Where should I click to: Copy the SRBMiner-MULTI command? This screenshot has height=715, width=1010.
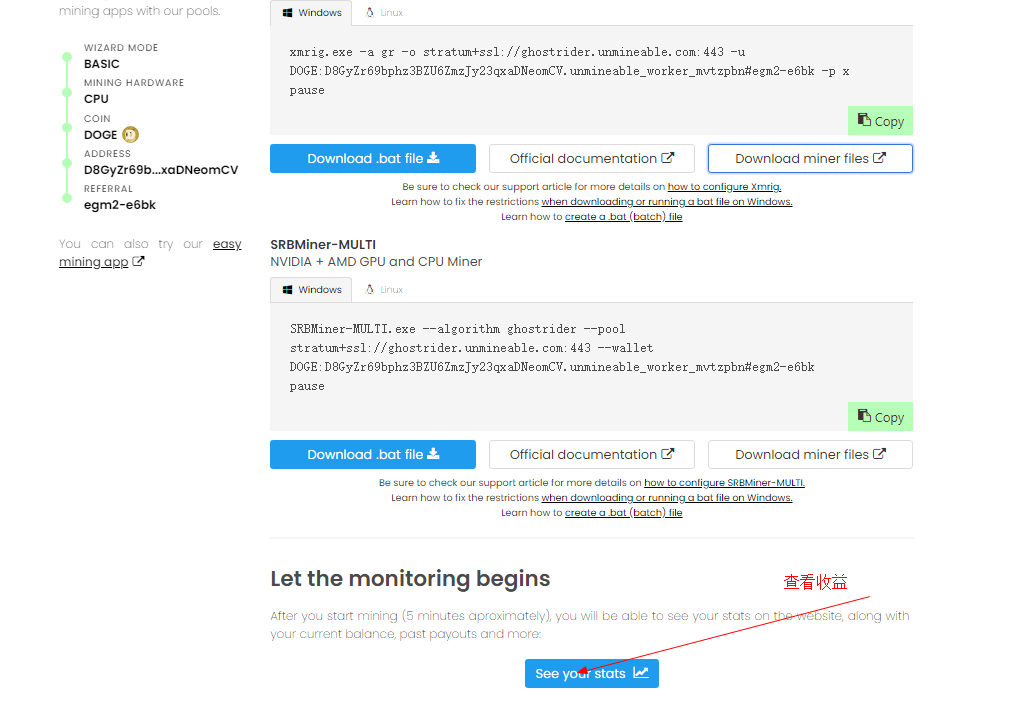(x=880, y=417)
